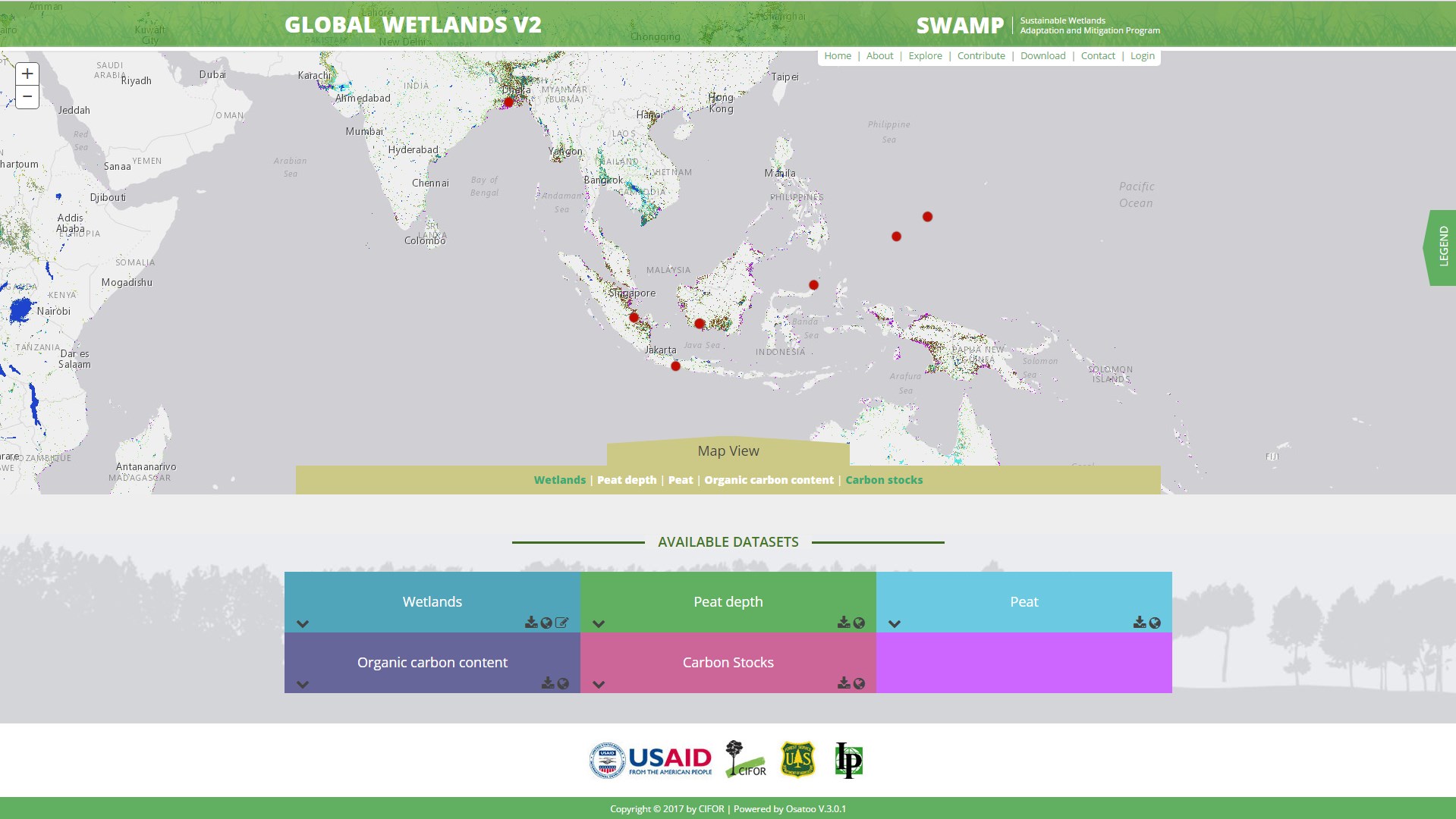Open the Wetlands globe map icon
This screenshot has height=819, width=1456.
click(546, 623)
